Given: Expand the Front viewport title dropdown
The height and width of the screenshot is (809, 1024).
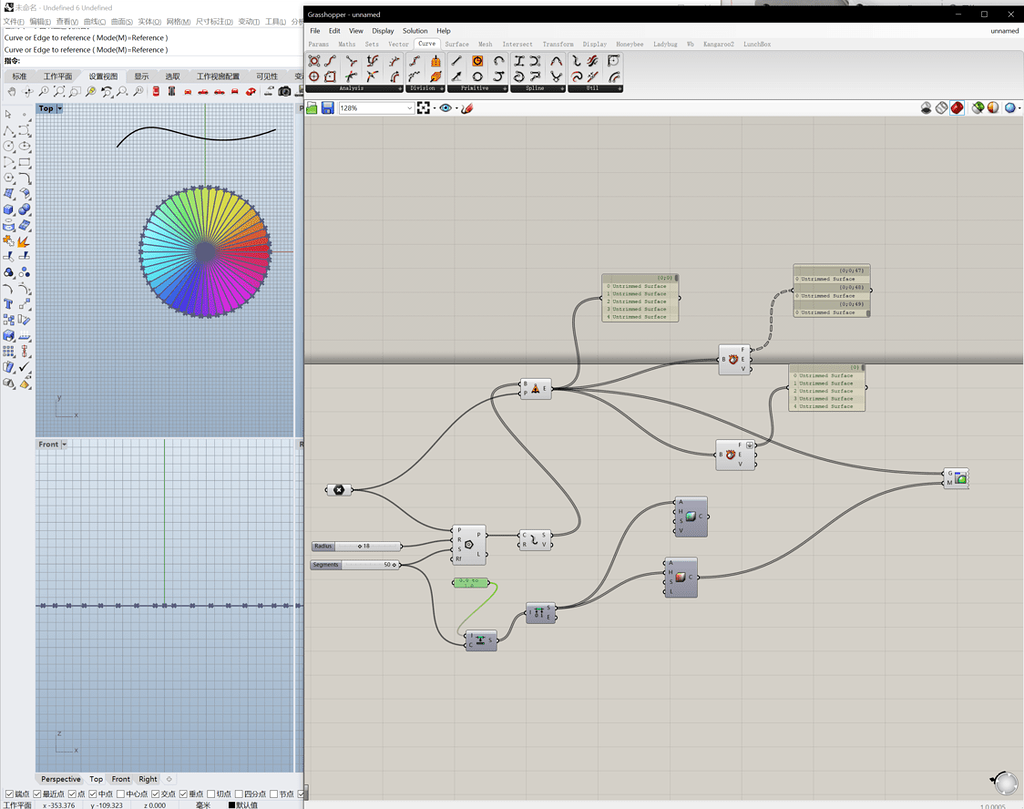Looking at the screenshot, I should click(x=64, y=444).
